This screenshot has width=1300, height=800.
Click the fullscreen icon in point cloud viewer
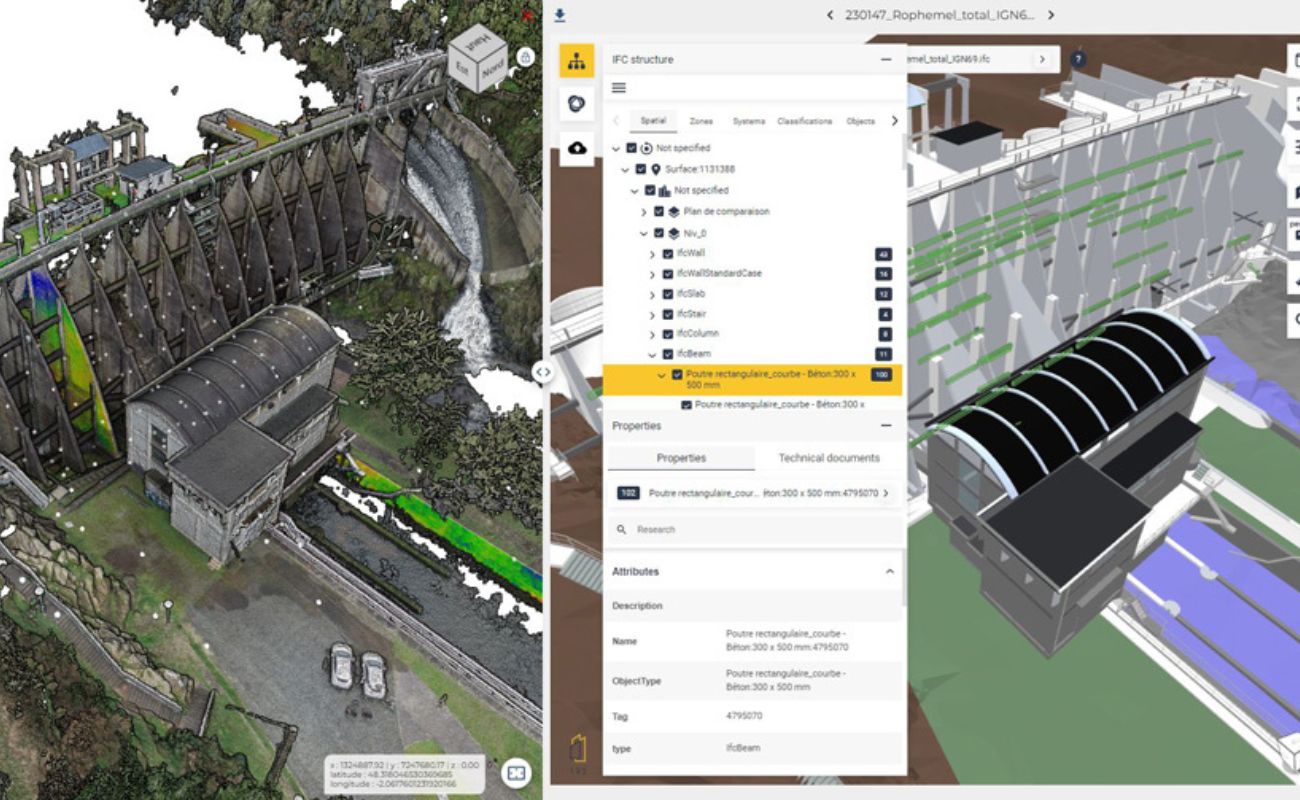click(x=516, y=772)
